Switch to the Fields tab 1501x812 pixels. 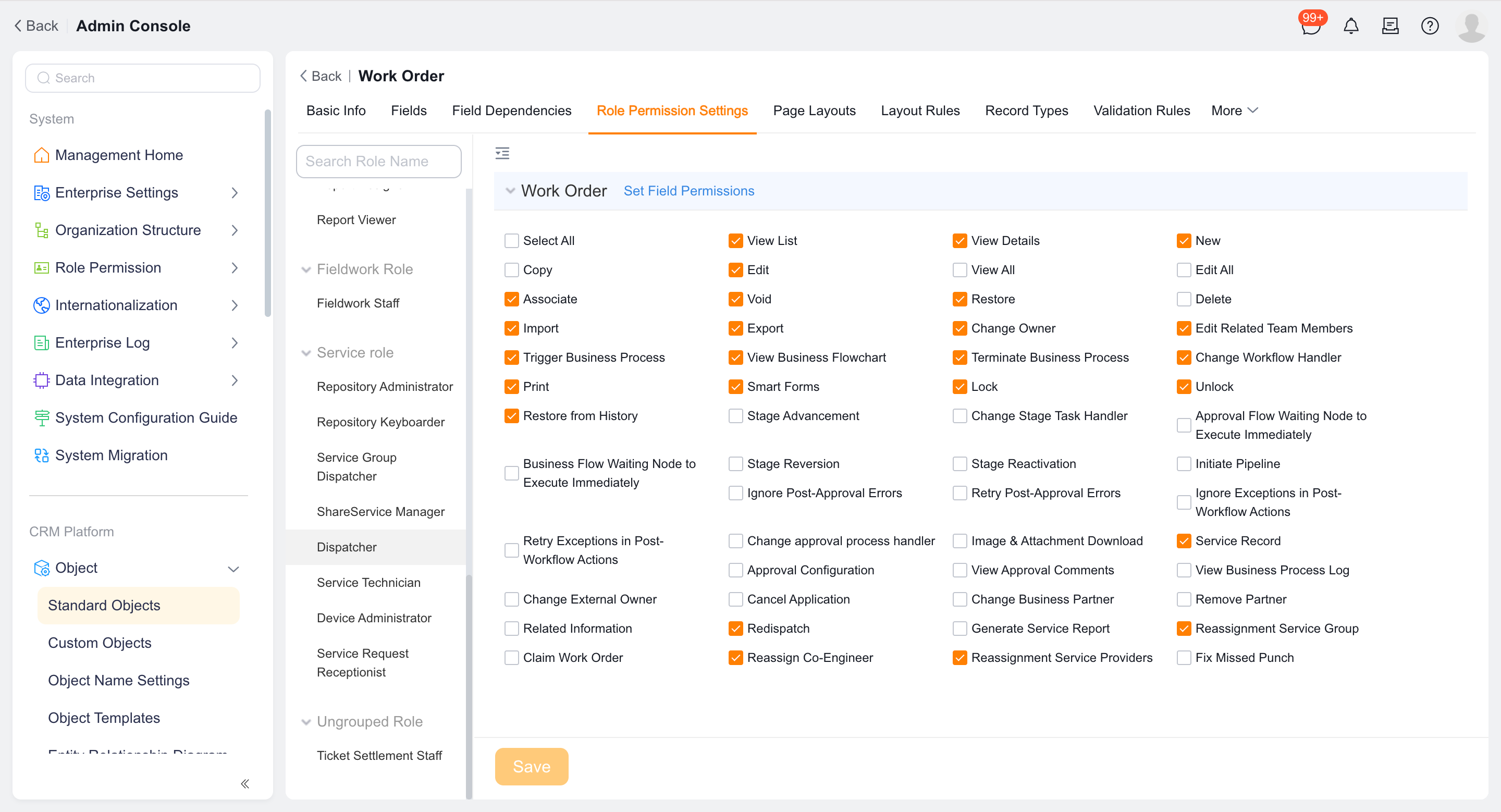coord(409,110)
